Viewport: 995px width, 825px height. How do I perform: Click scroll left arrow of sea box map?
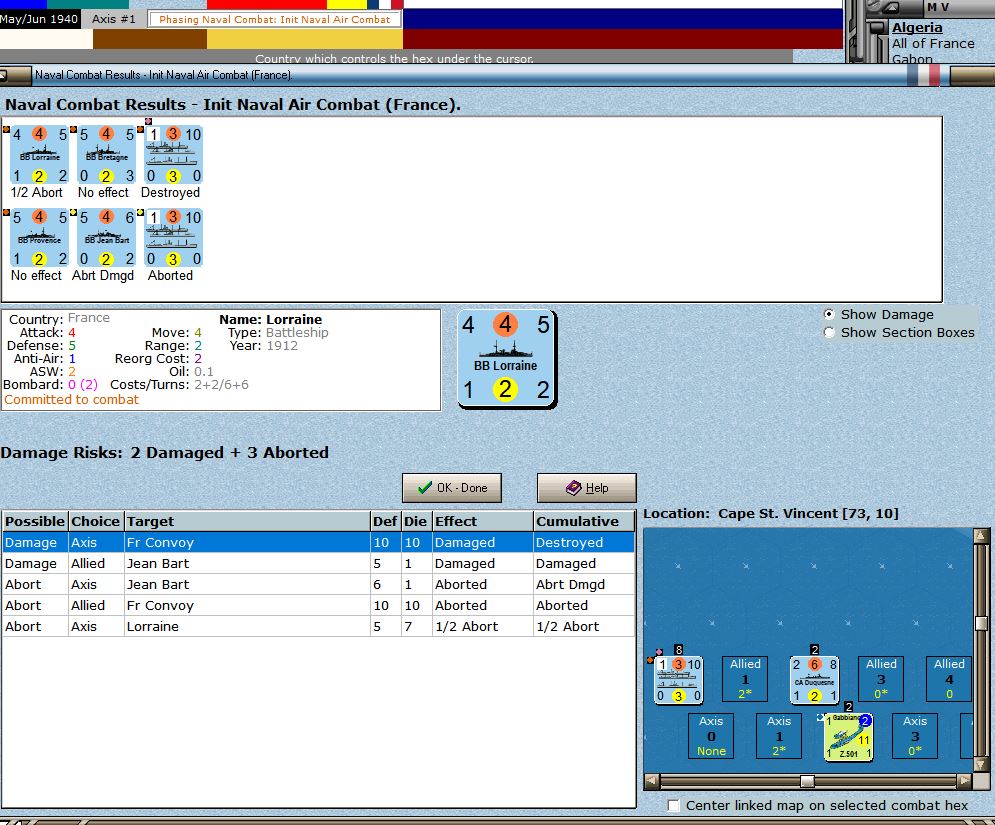(x=652, y=781)
